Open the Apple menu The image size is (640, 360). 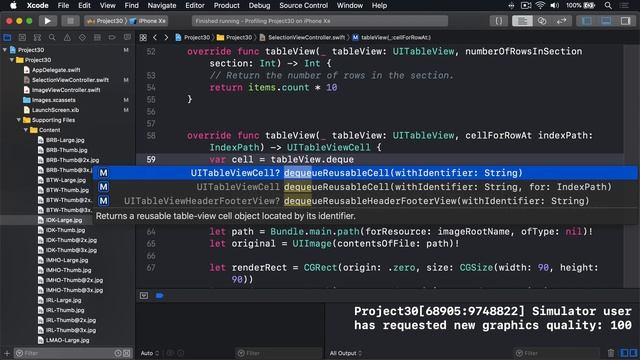point(13,6)
